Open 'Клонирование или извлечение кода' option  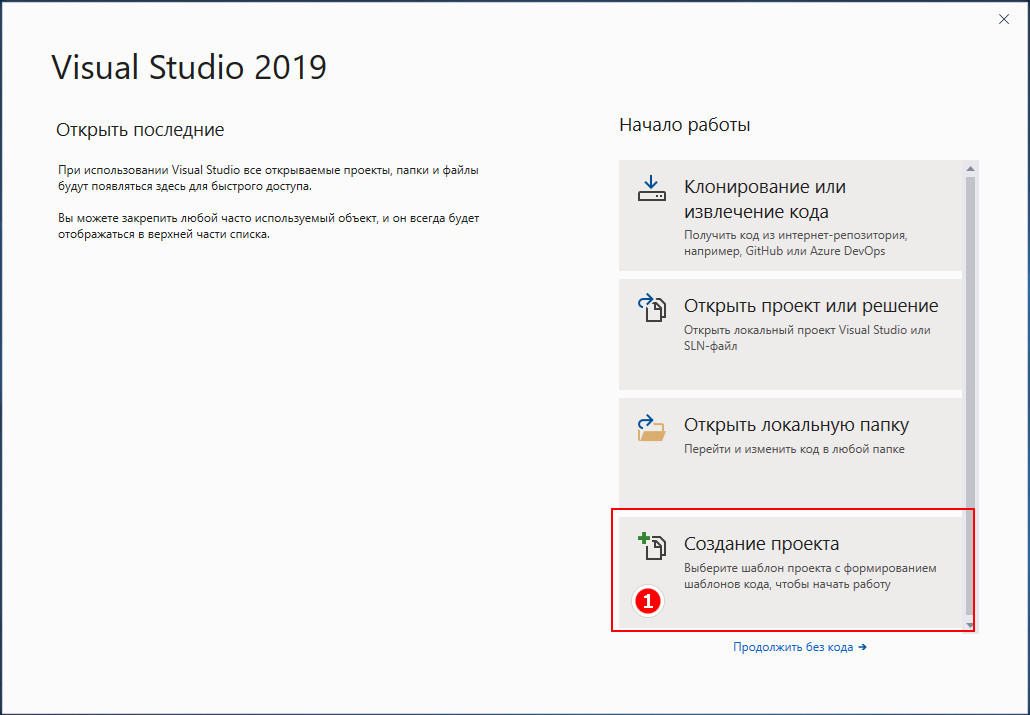tap(790, 215)
